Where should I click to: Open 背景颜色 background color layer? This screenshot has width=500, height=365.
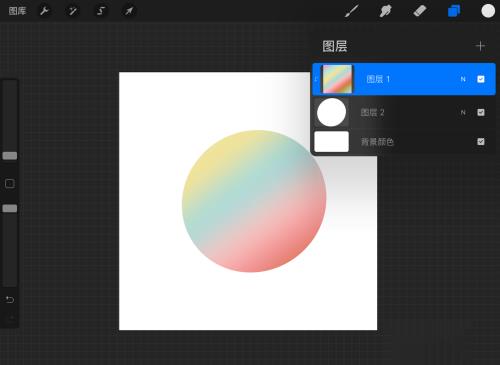point(404,142)
